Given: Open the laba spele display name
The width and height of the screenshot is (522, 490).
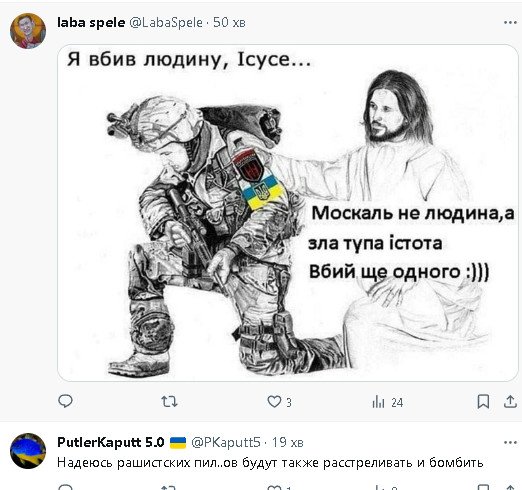Looking at the screenshot, I should 91,22.
